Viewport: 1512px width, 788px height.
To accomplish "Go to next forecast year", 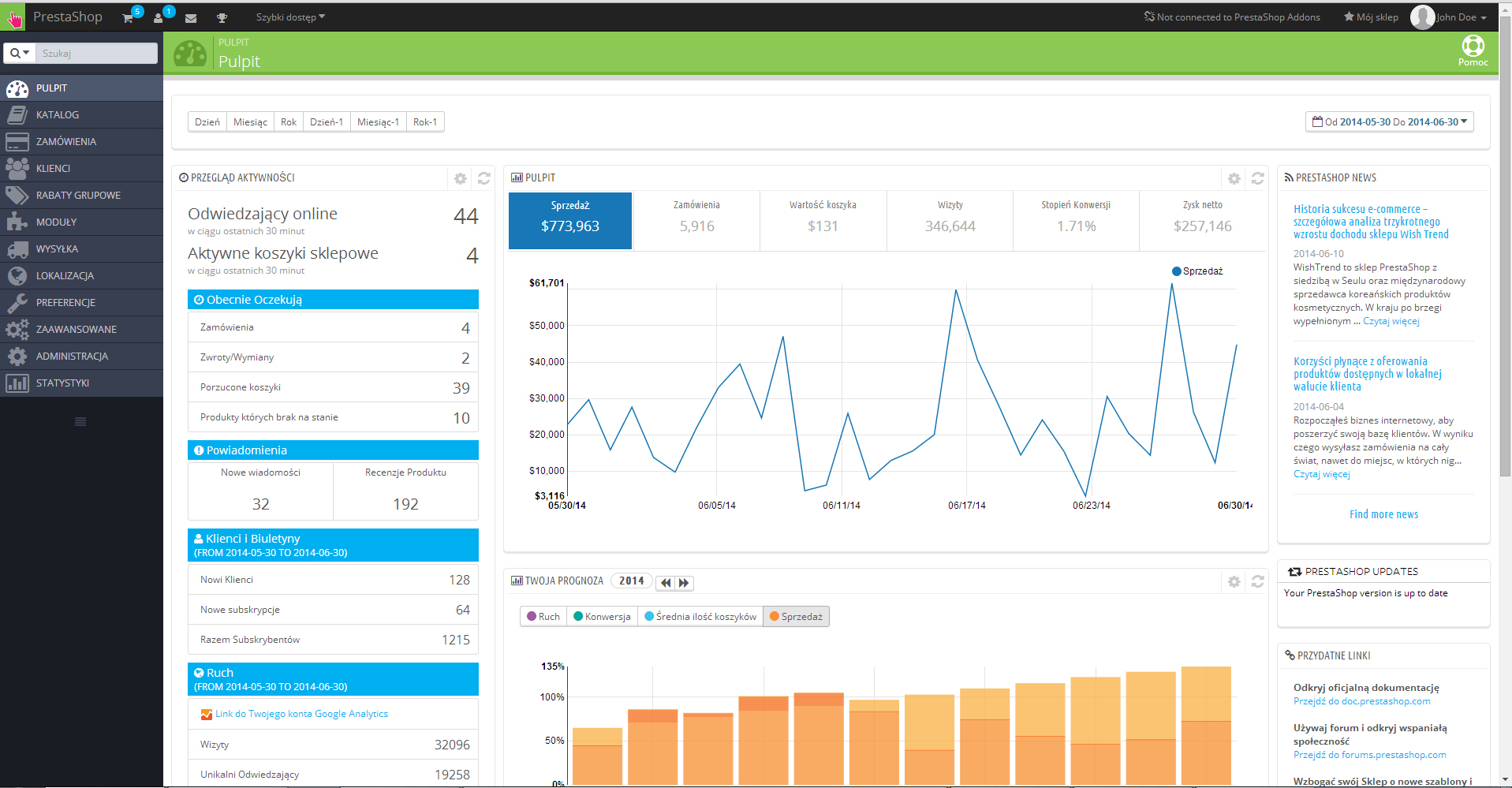I will 684,583.
